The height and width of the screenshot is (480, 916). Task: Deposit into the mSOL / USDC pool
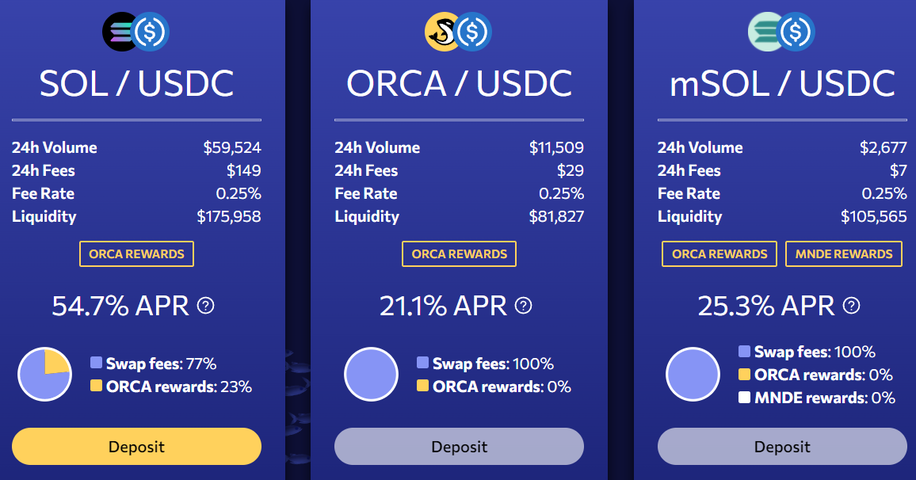point(782,447)
